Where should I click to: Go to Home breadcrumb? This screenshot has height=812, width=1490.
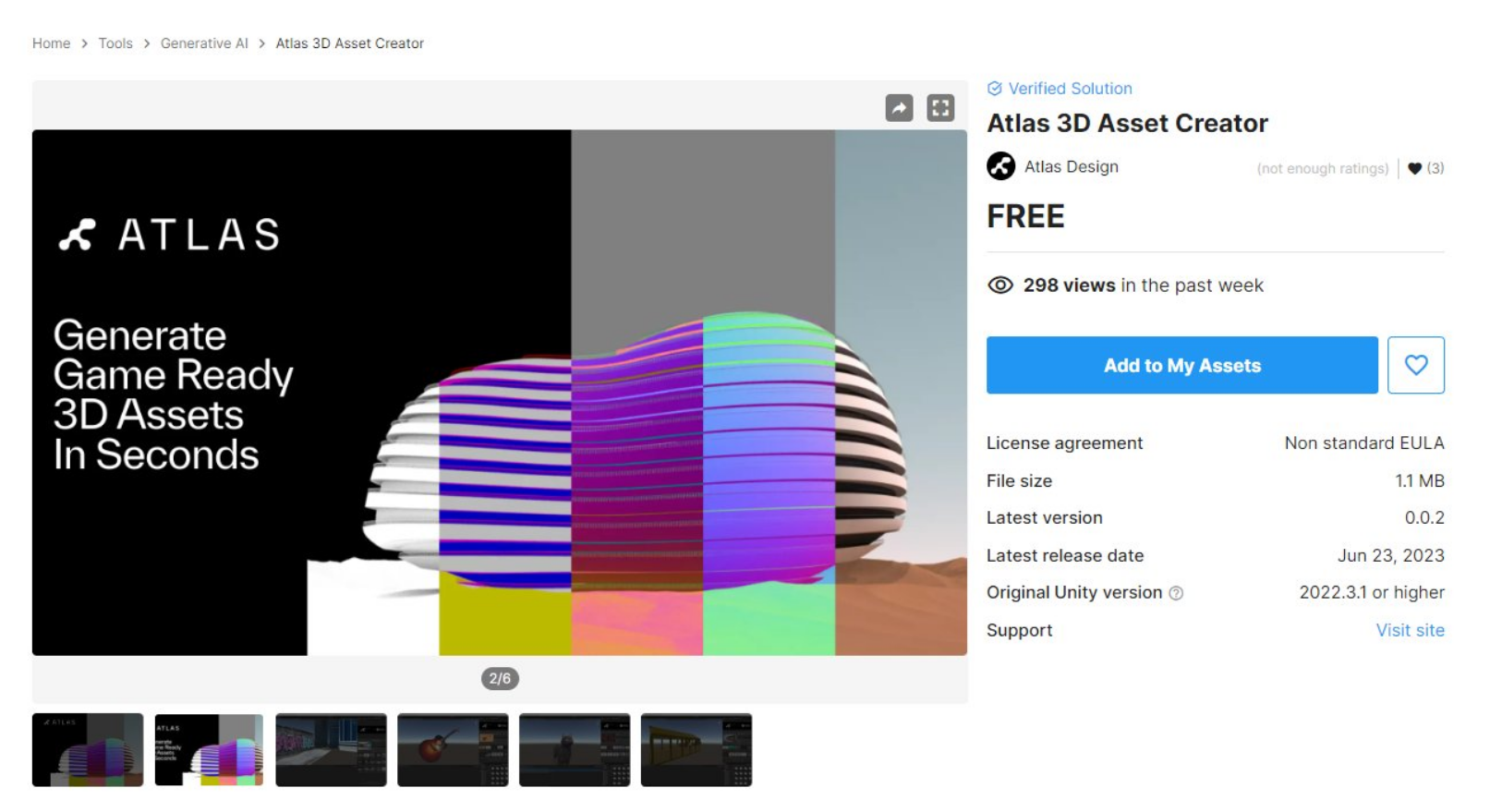coord(51,43)
